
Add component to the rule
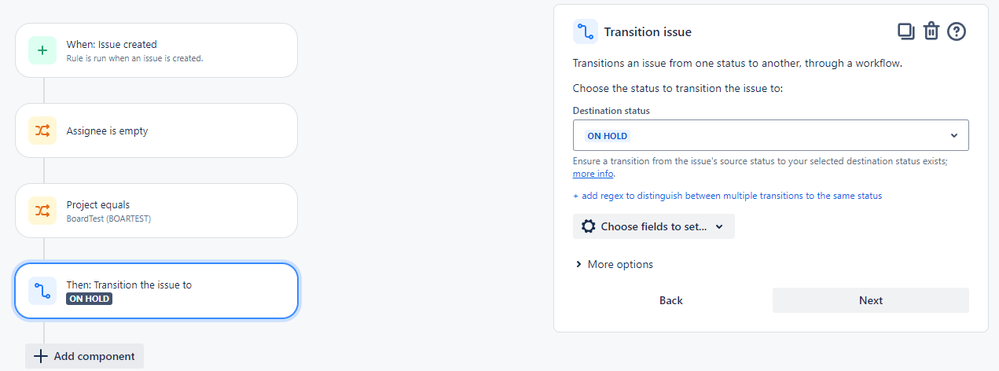(x=85, y=356)
